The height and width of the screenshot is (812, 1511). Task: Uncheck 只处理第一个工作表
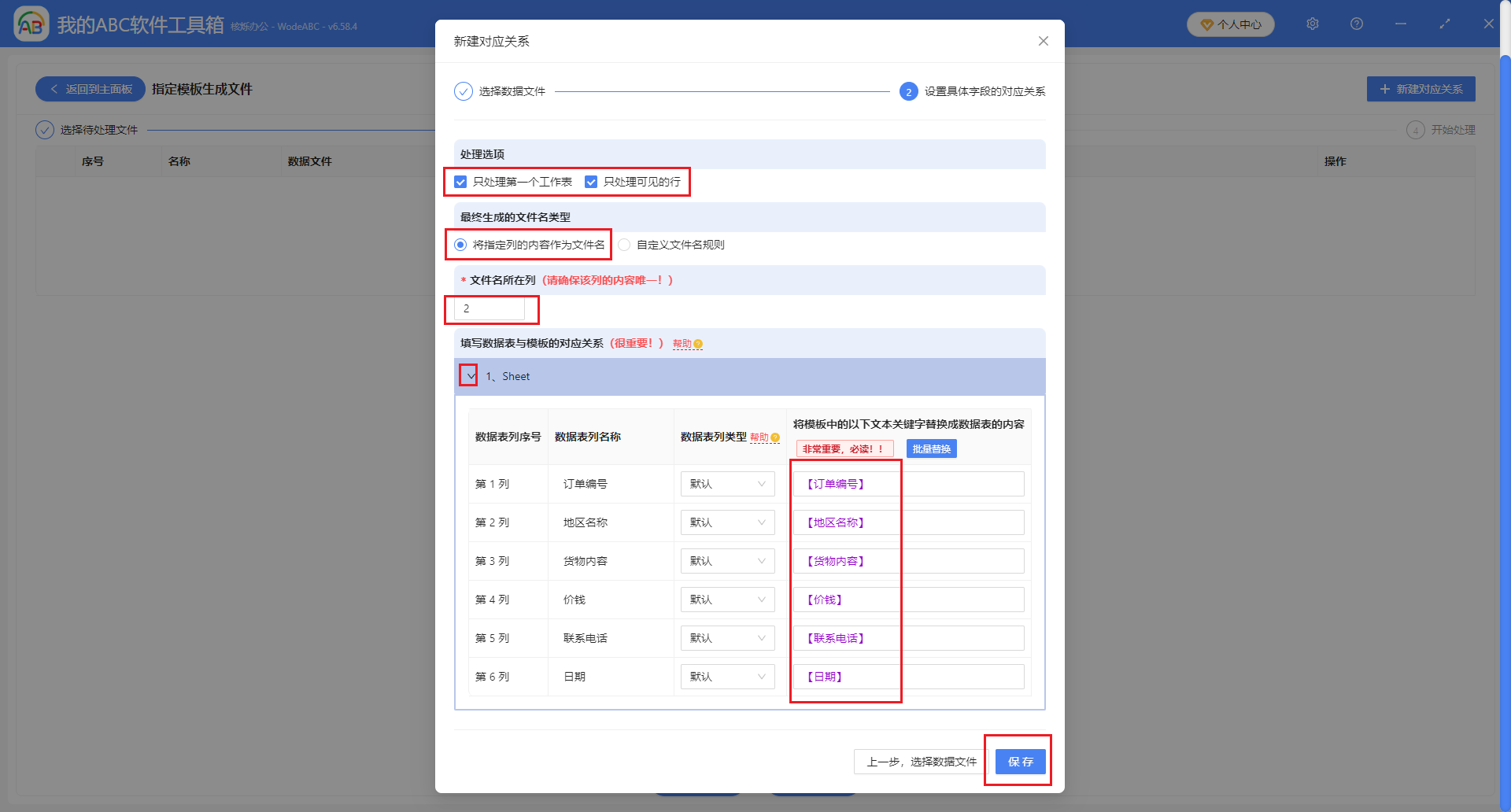click(x=460, y=181)
